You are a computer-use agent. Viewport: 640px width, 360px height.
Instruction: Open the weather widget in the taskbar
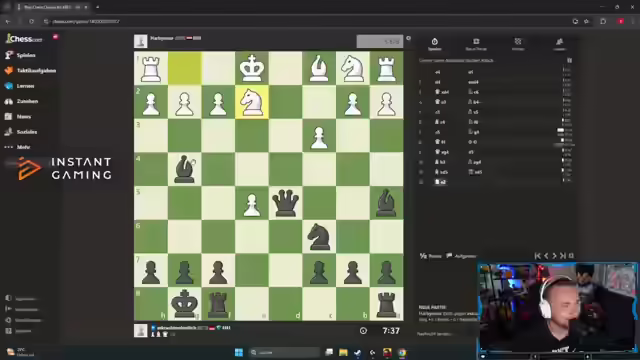click(20, 352)
